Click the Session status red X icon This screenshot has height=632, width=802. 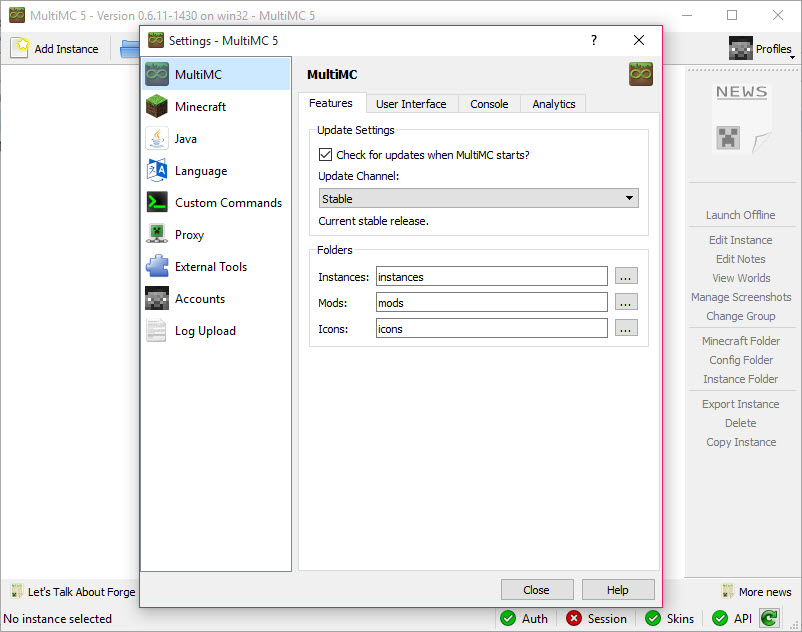pos(574,618)
